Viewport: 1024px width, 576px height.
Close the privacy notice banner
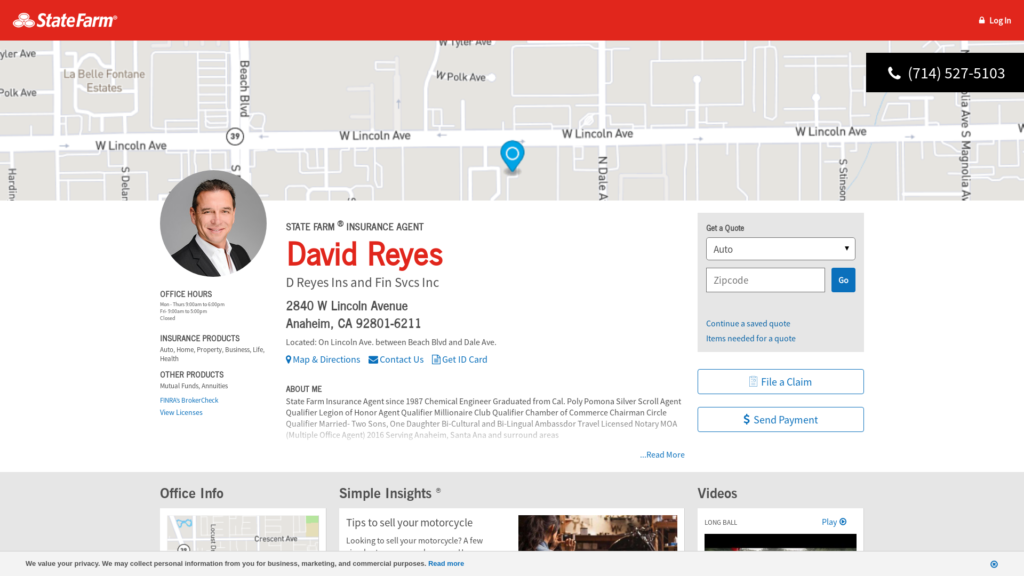point(993,564)
